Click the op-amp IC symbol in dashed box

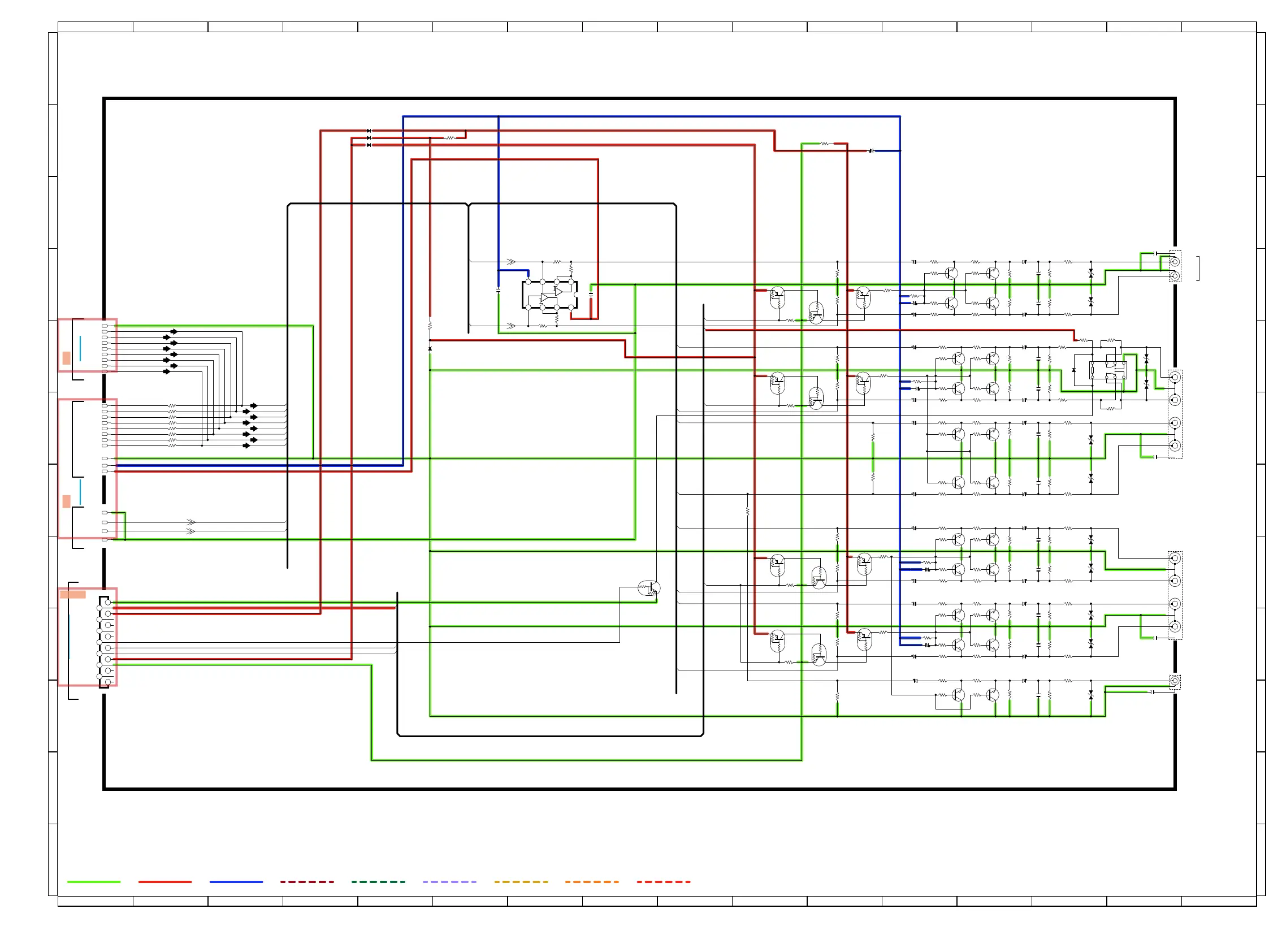pyautogui.click(x=549, y=295)
